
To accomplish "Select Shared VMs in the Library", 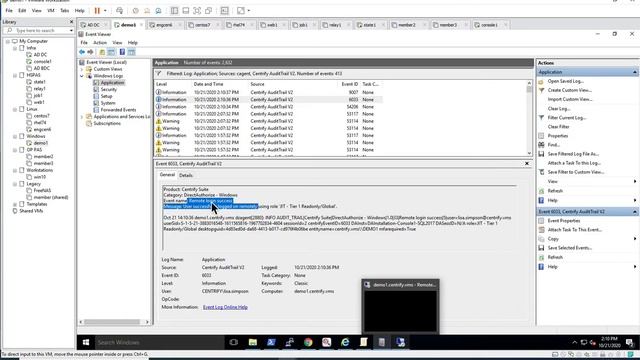I will tap(31, 211).
